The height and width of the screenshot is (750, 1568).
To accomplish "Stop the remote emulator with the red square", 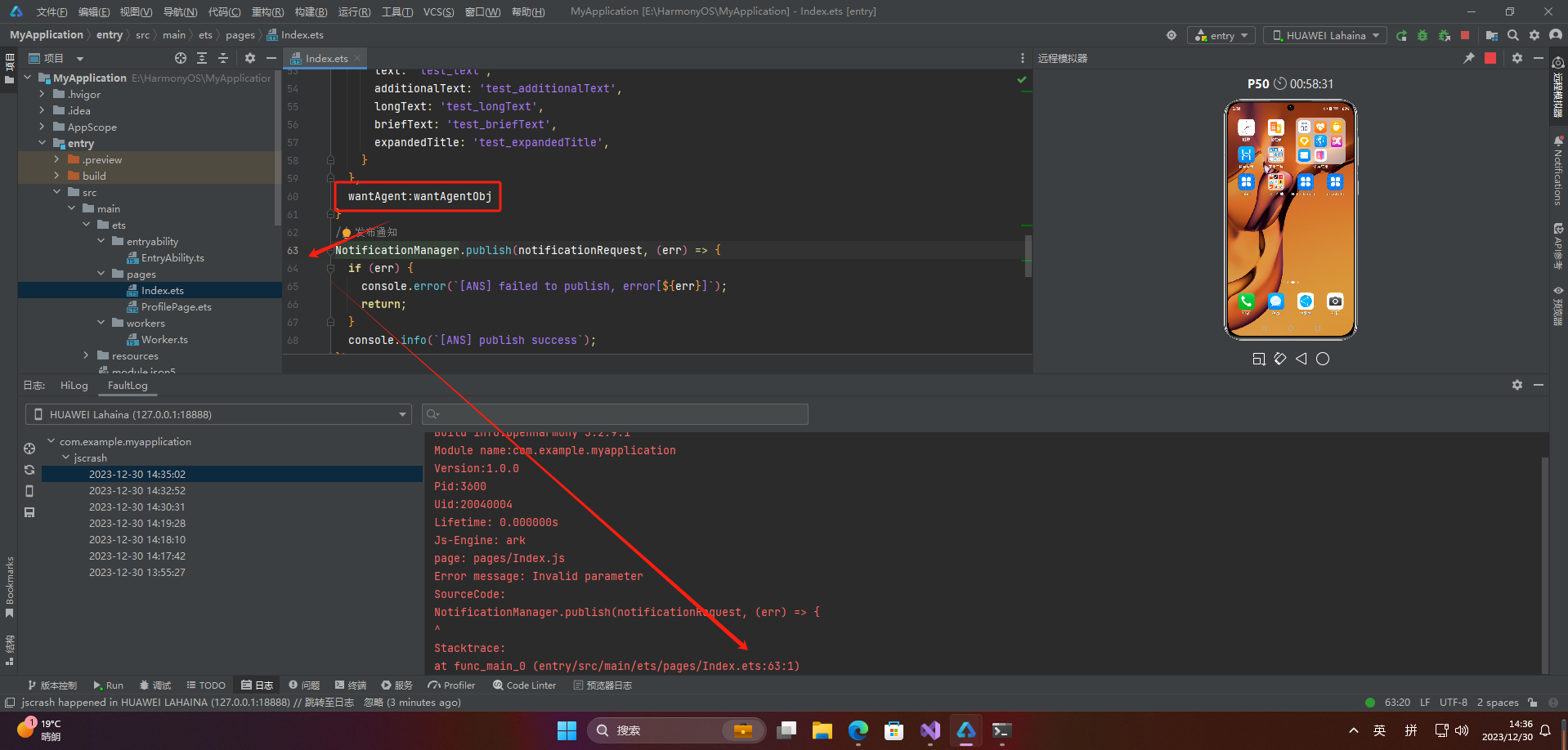I will coord(1490,58).
